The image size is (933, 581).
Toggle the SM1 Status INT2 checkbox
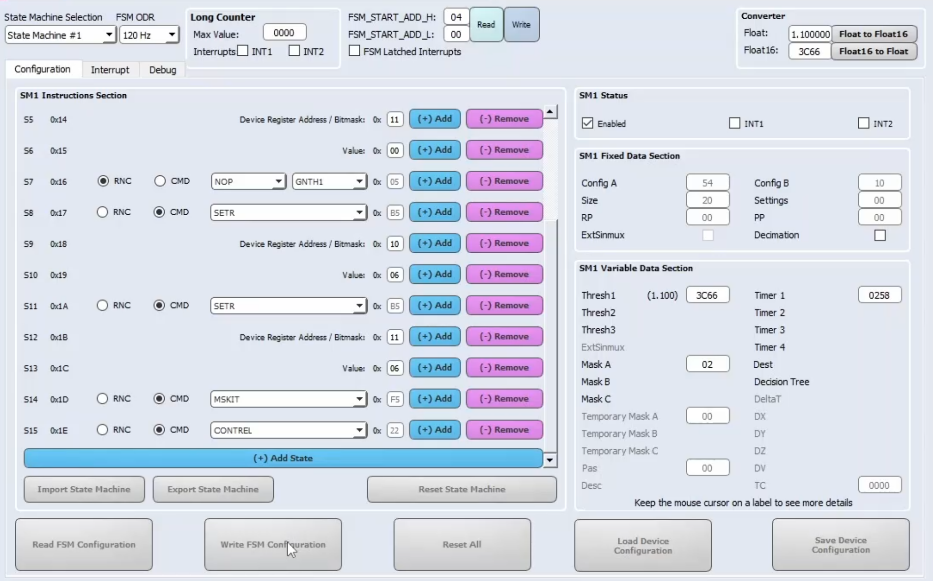pos(863,123)
